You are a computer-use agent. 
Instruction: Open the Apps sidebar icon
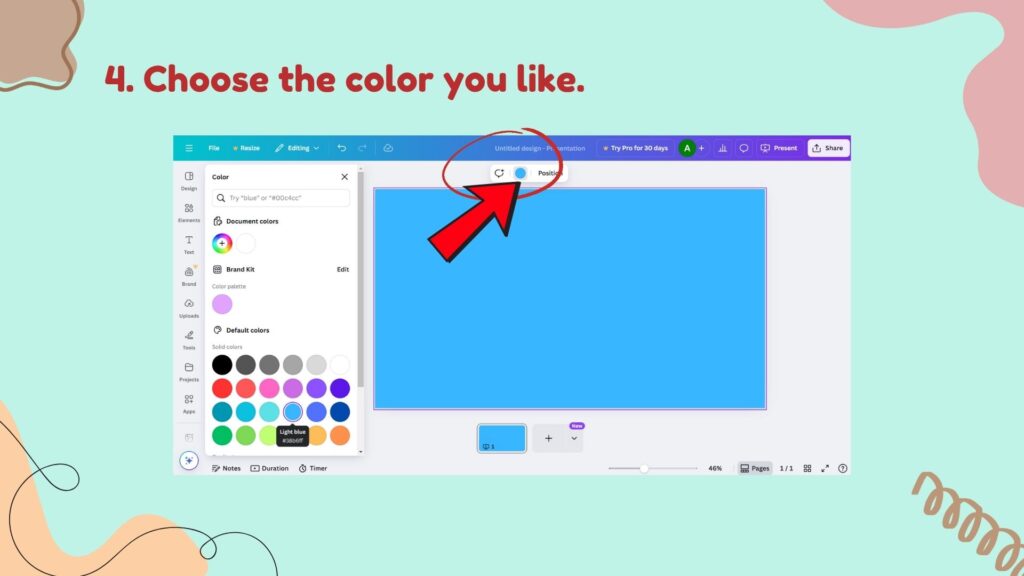pyautogui.click(x=189, y=402)
